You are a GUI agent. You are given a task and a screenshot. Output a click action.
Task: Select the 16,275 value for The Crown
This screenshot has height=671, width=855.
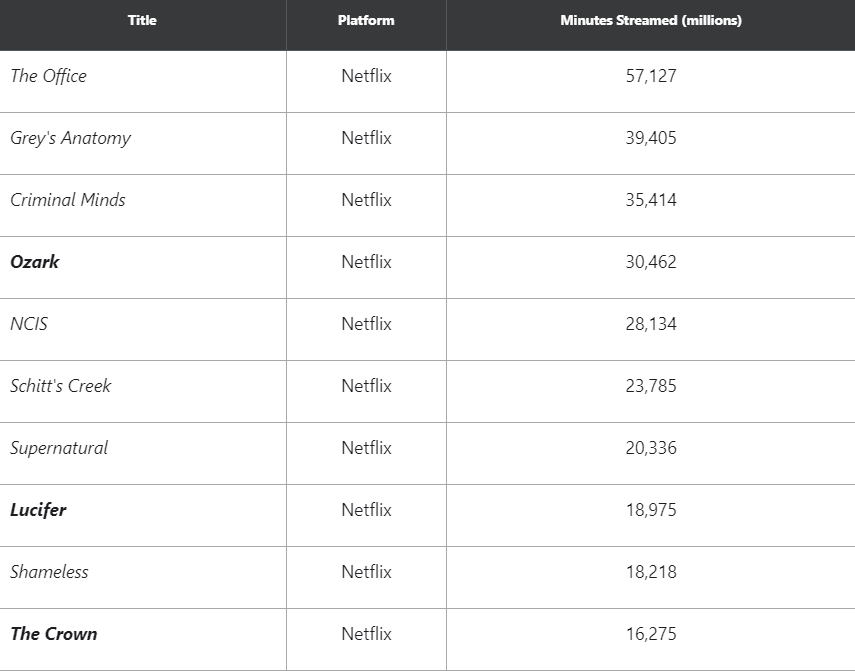651,634
